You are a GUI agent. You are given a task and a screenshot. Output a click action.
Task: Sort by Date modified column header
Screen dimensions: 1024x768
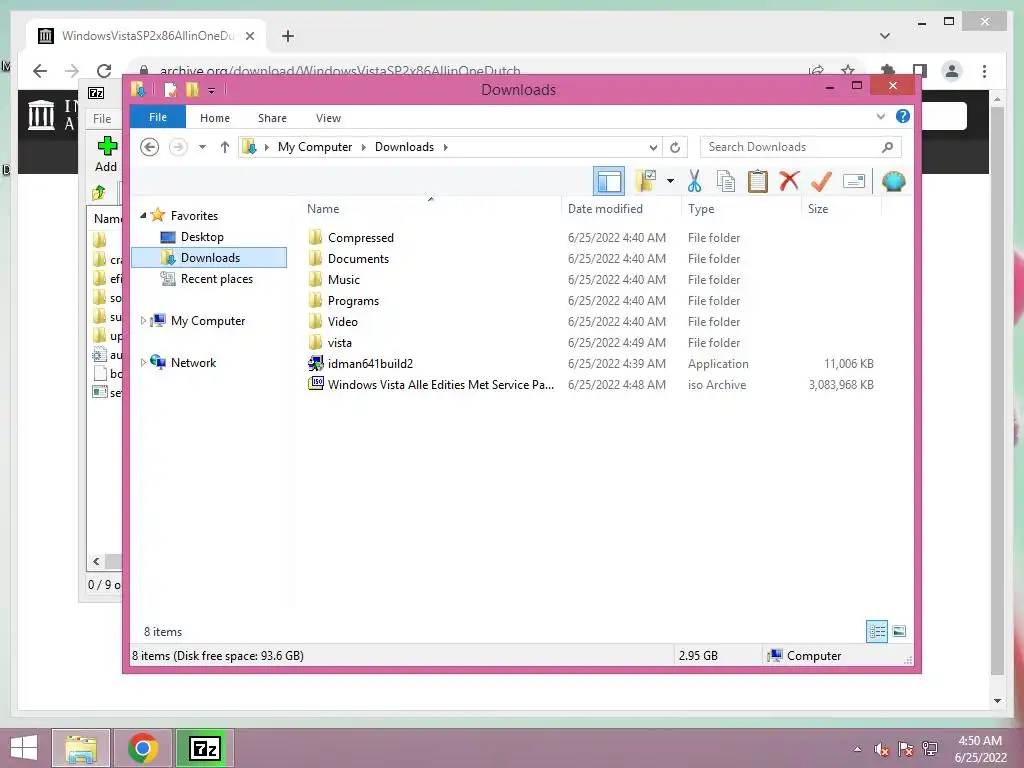coord(620,208)
